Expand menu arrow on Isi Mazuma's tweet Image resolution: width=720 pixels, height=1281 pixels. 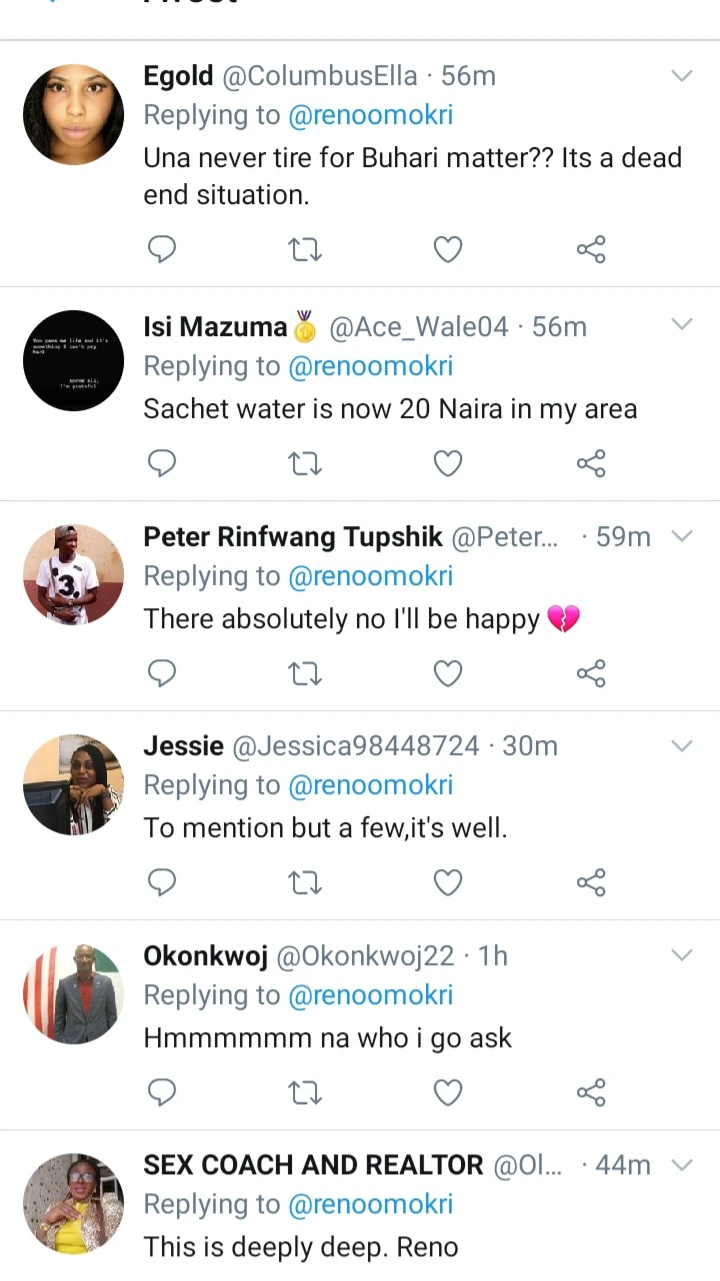[x=681, y=324]
